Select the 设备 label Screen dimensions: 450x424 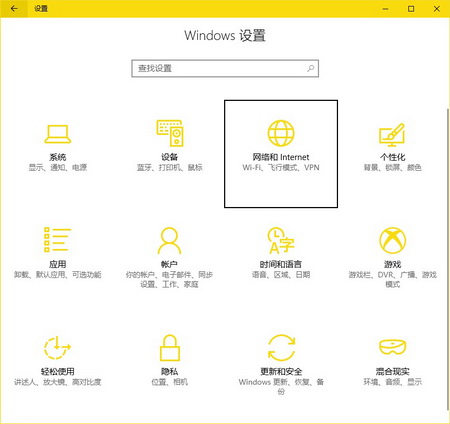169,157
